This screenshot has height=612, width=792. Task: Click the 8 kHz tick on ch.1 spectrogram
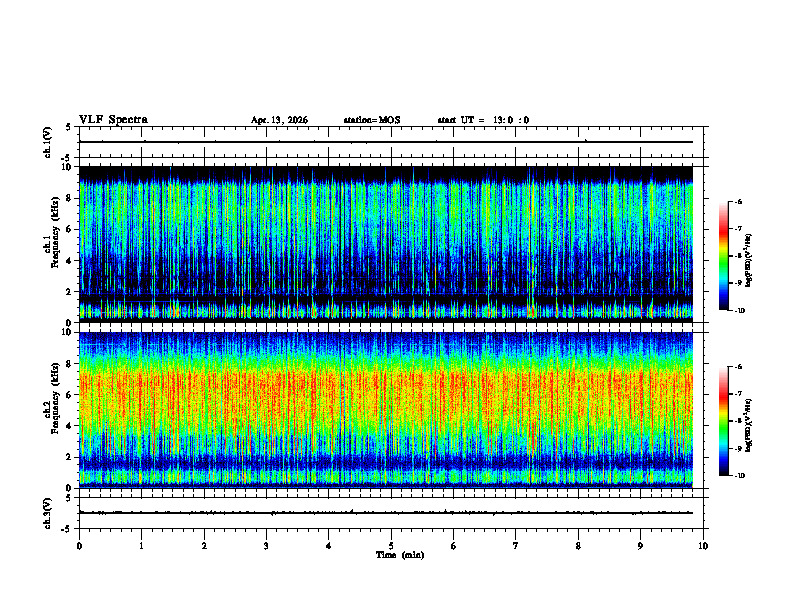tap(70, 198)
